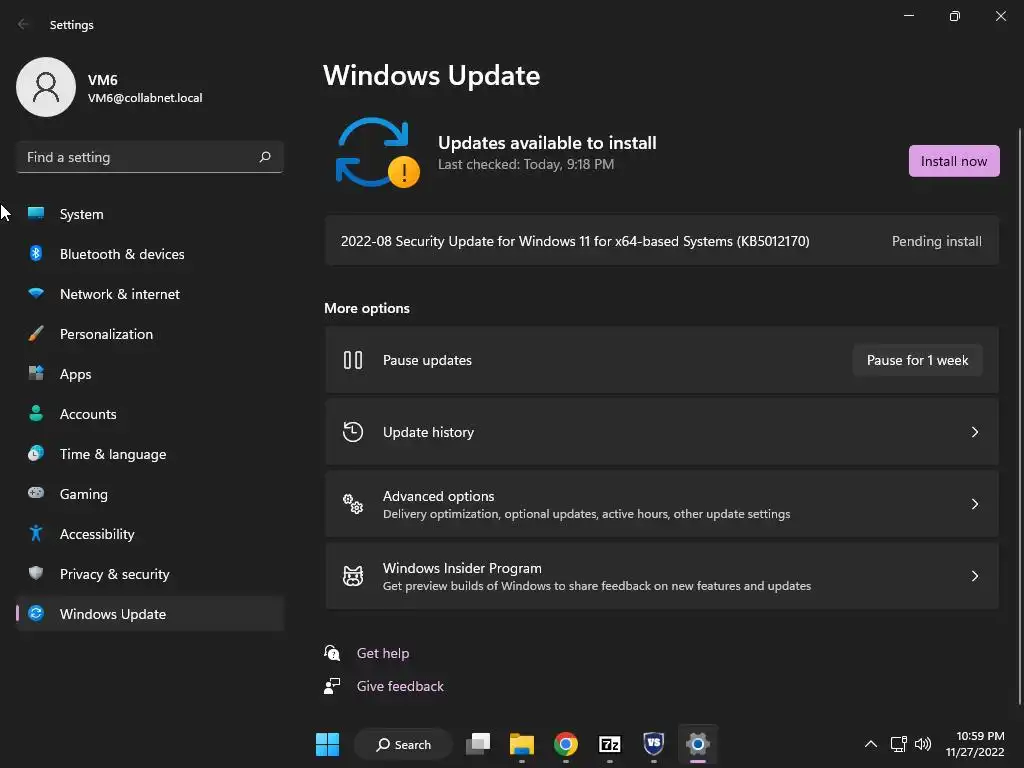Open the clock and date flyout
The height and width of the screenshot is (768, 1024).
click(x=974, y=744)
